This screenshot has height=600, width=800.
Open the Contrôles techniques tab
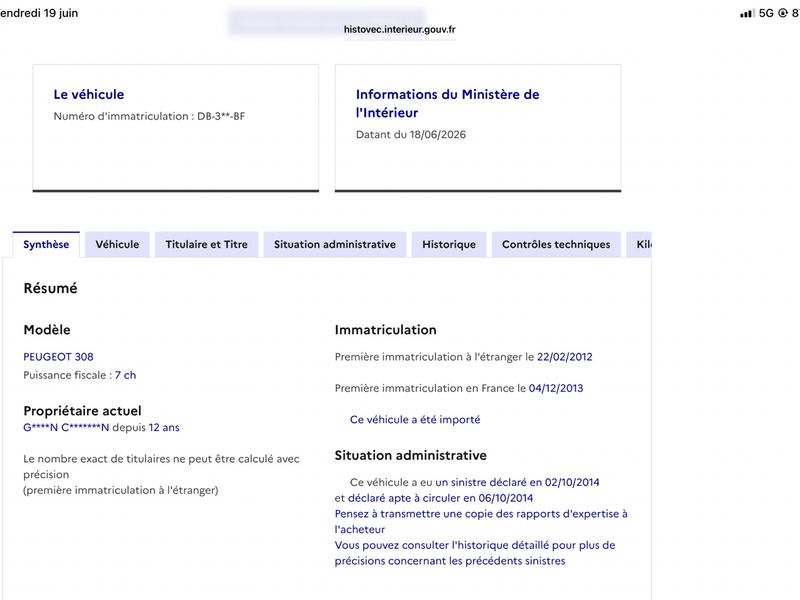point(556,244)
